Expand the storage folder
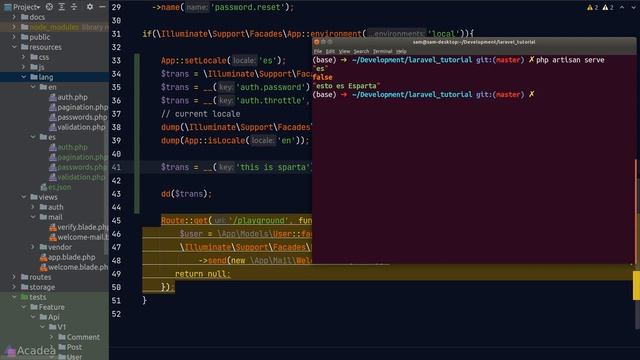The width and height of the screenshot is (640, 360). click(14, 287)
